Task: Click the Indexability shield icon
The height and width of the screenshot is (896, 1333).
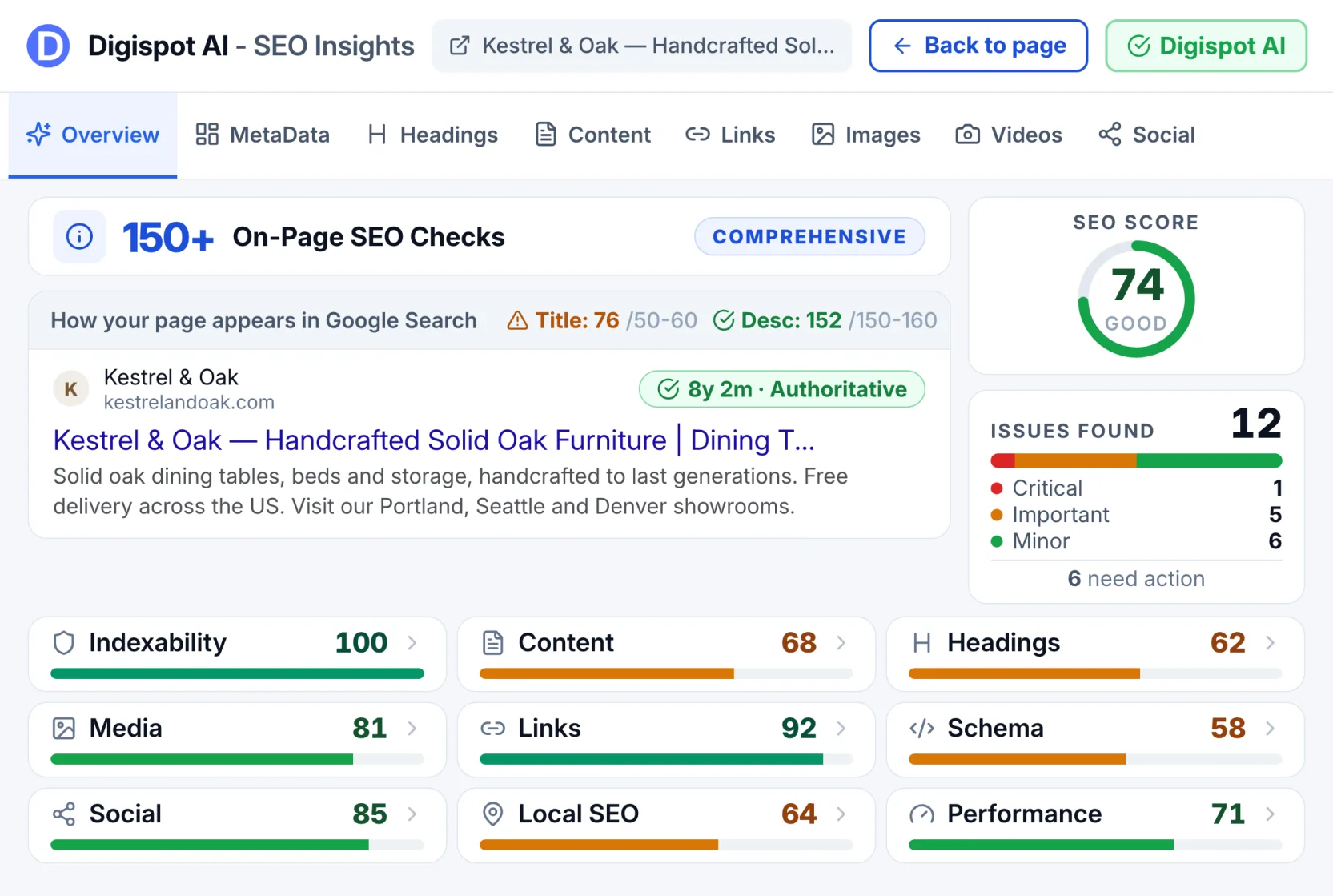Action: tap(64, 643)
